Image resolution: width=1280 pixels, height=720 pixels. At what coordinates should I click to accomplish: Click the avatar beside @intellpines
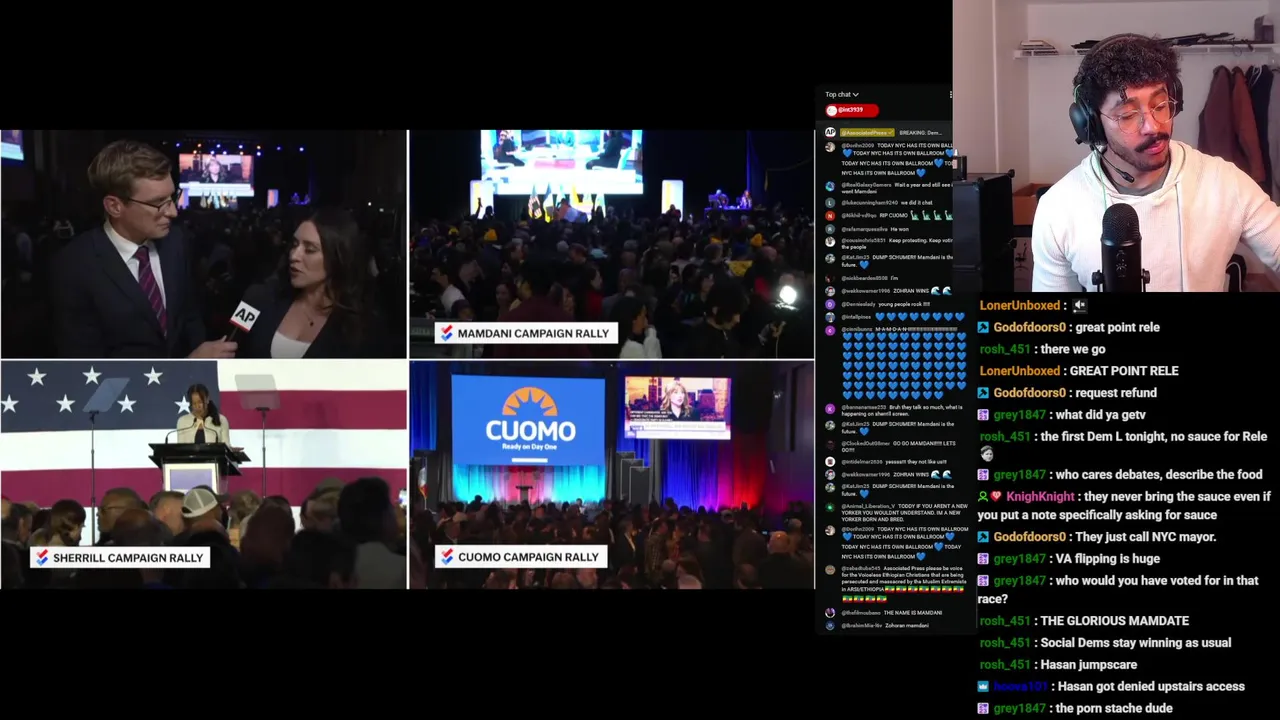click(x=830, y=317)
